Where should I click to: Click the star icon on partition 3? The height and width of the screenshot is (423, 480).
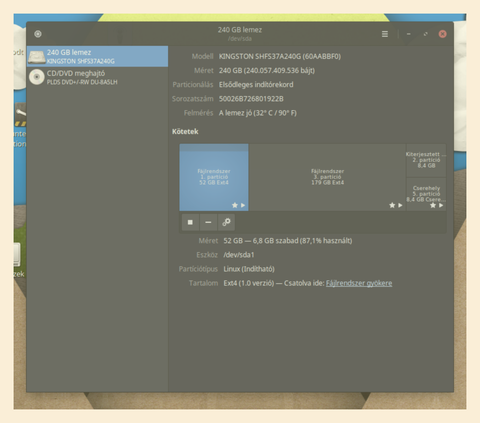click(392, 205)
